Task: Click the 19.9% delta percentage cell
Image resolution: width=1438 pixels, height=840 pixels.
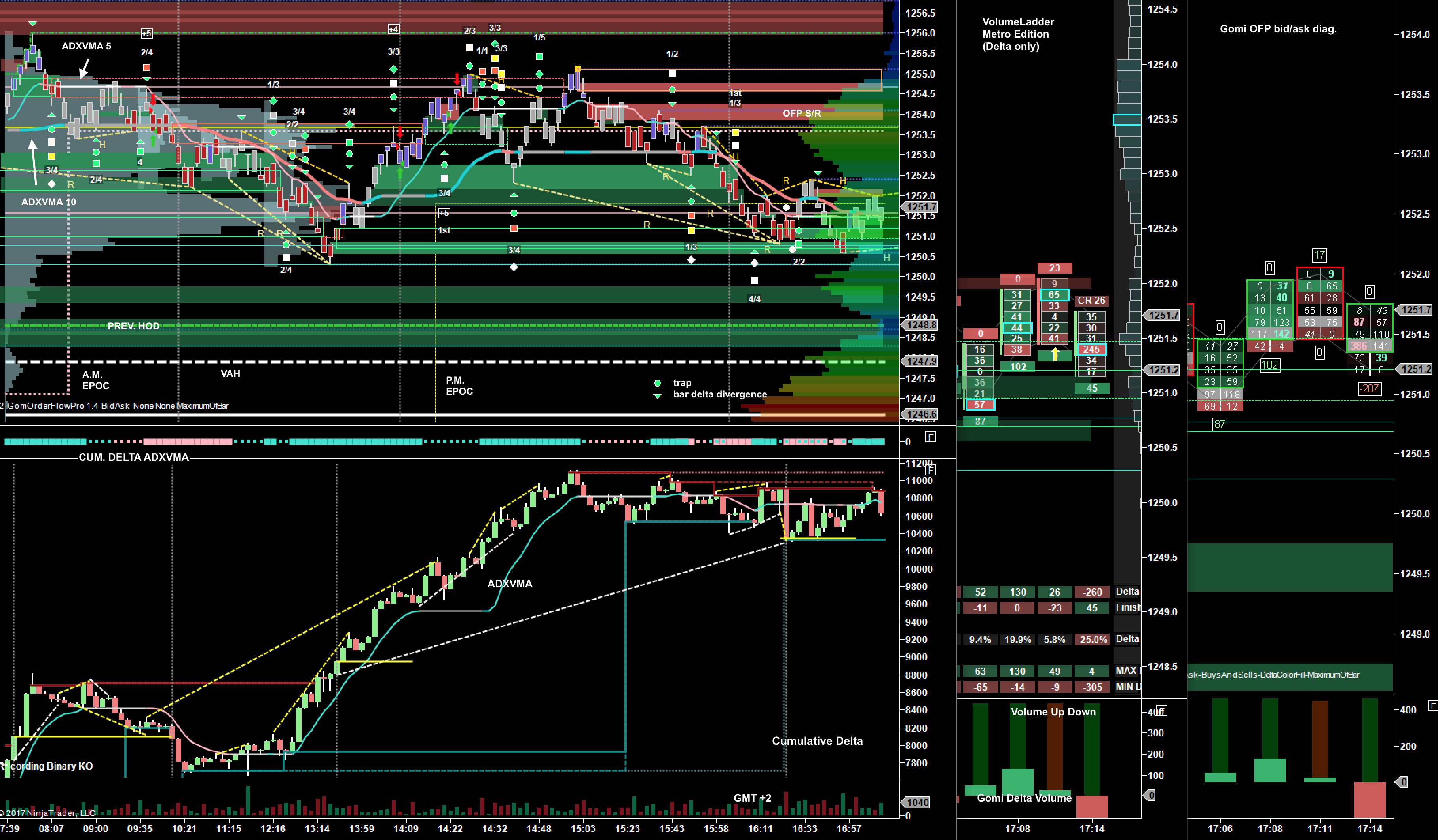Action: pyautogui.click(x=1017, y=639)
